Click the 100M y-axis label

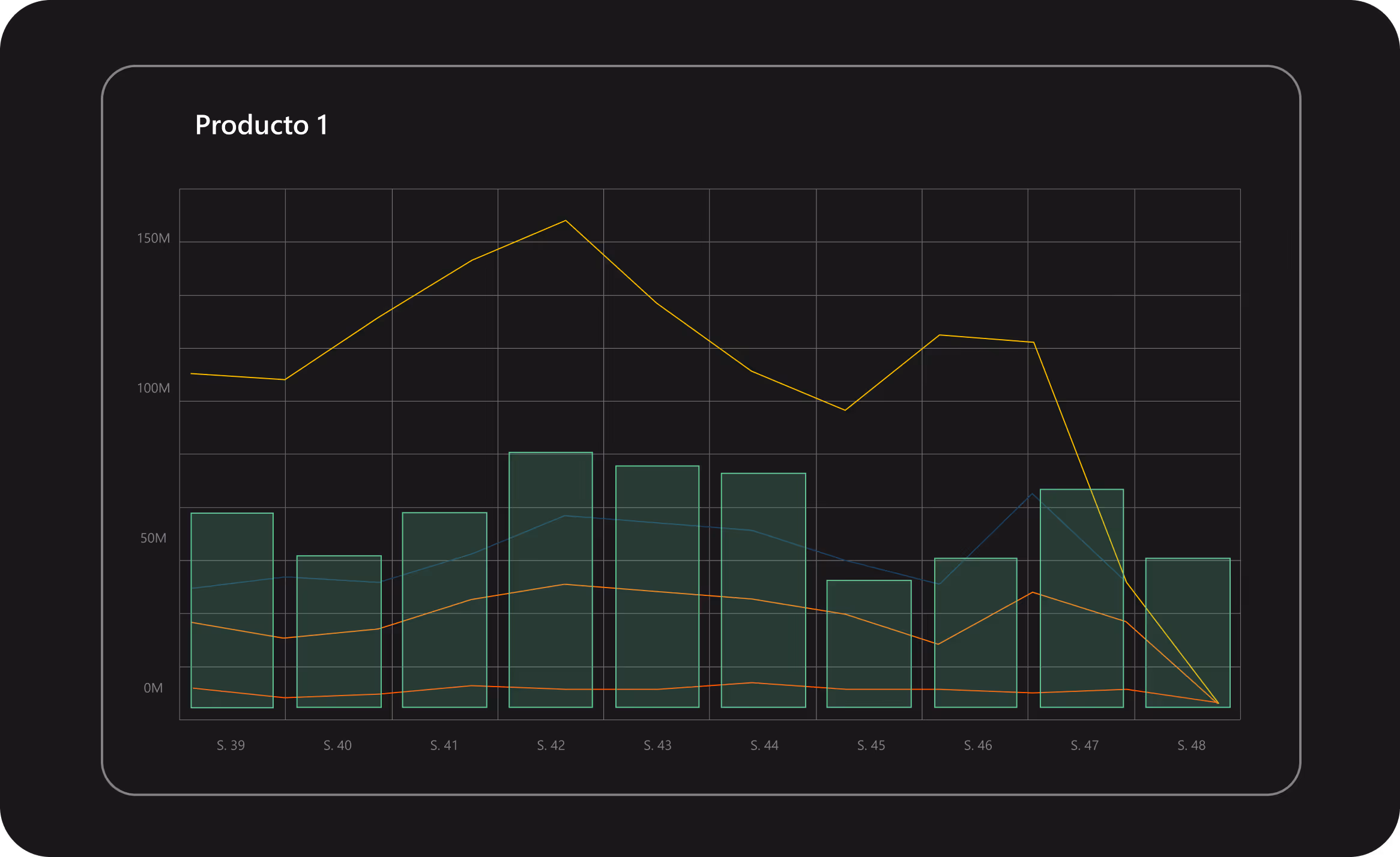(x=153, y=388)
